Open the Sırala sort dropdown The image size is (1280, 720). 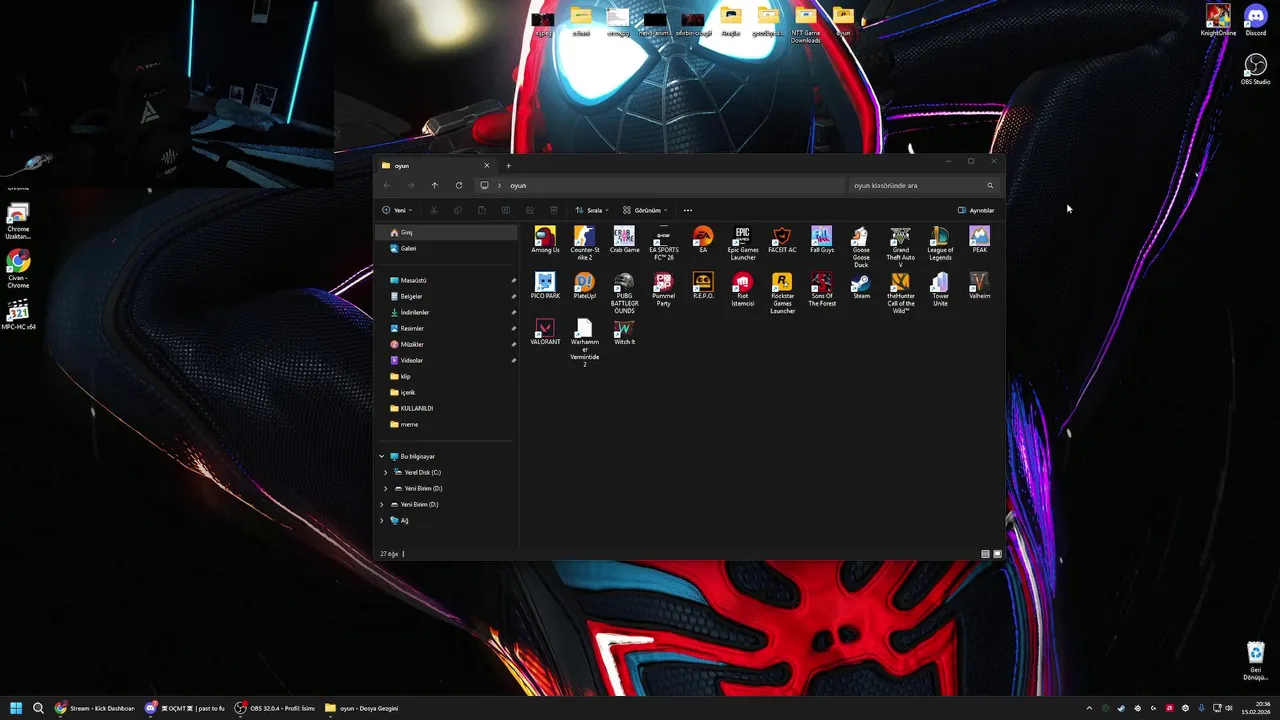(592, 210)
